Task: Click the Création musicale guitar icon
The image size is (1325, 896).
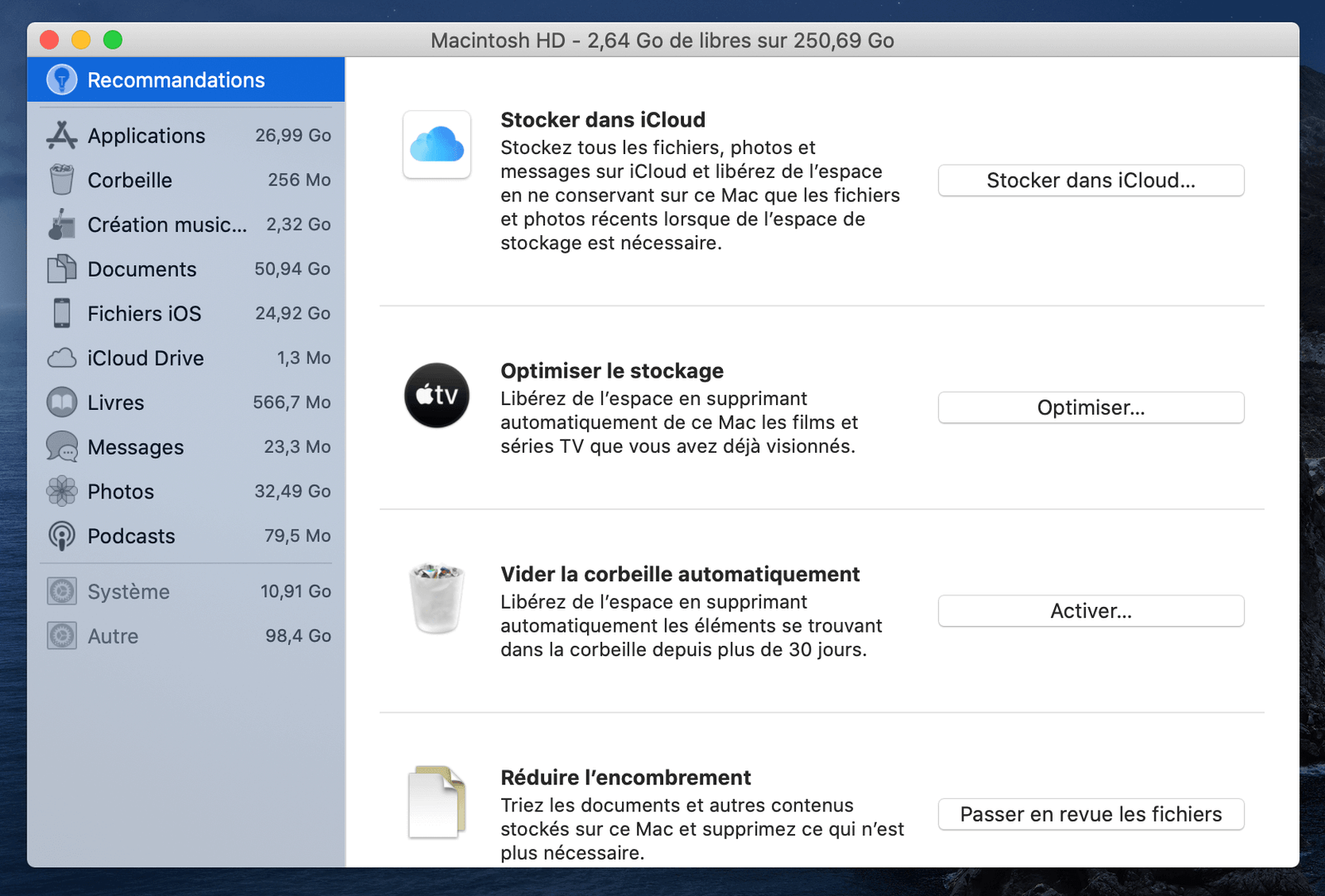Action: coord(61,224)
